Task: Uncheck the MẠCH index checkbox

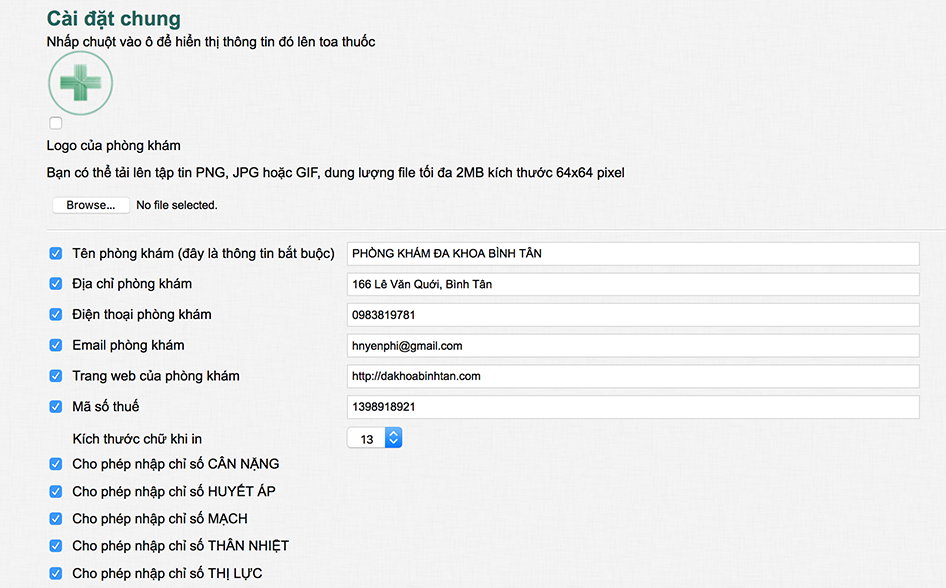Action: (56, 519)
